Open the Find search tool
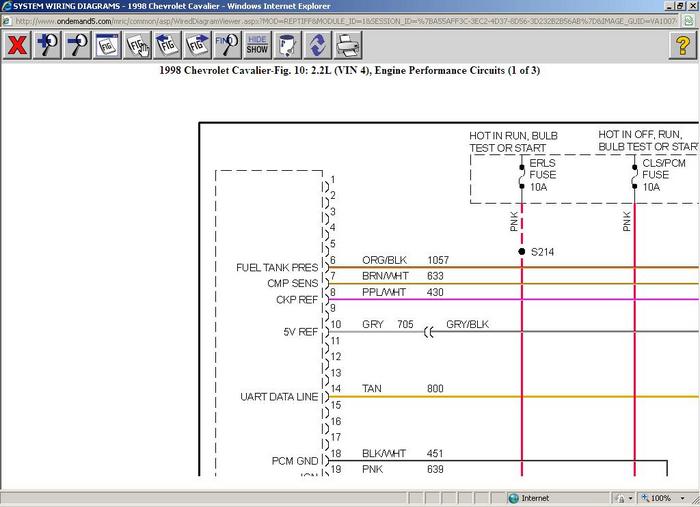The image size is (700, 507). 227,45
